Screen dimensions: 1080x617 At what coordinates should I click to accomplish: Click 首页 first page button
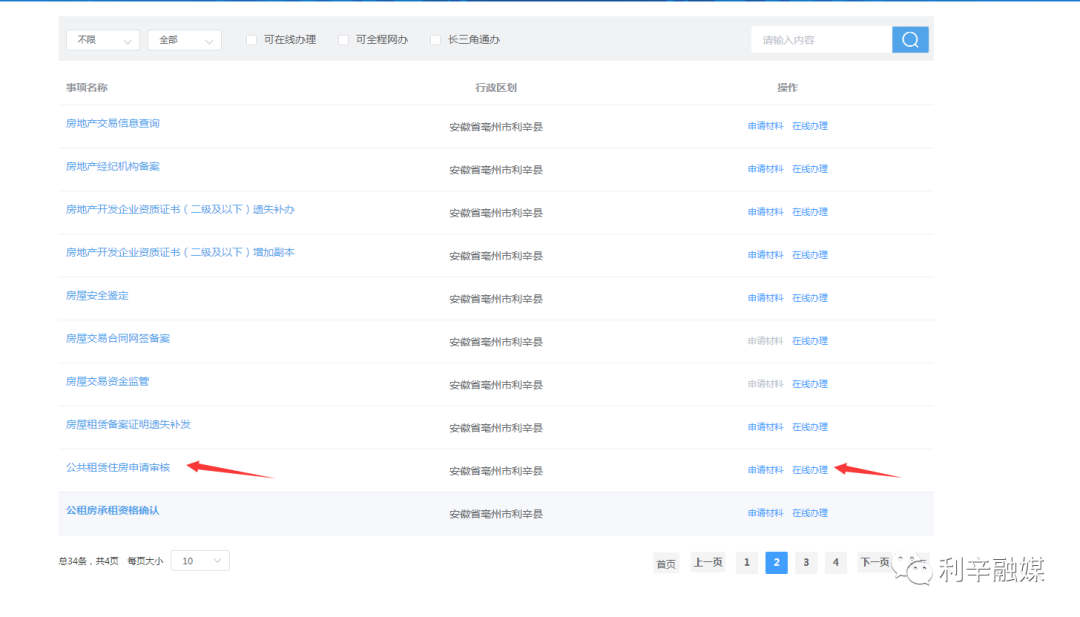click(666, 563)
